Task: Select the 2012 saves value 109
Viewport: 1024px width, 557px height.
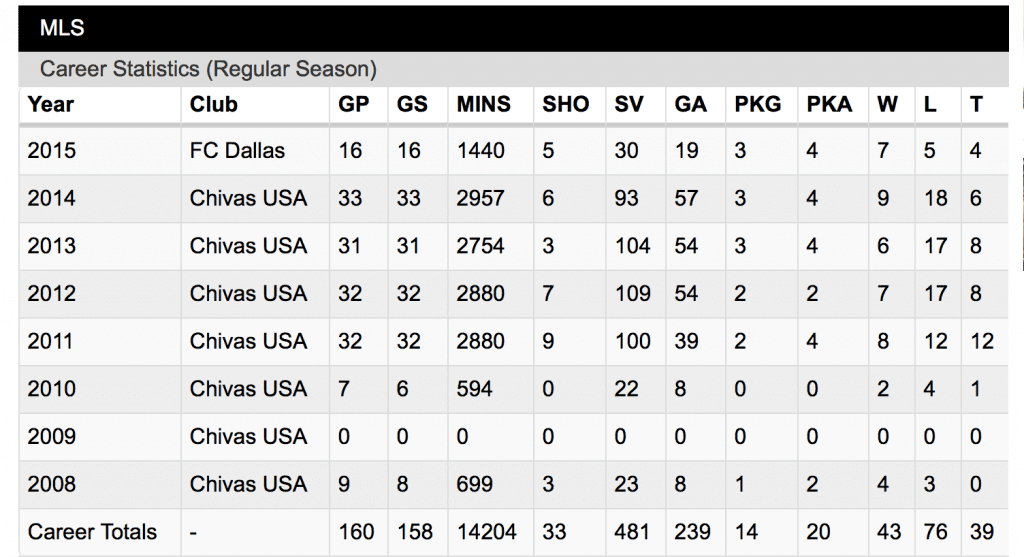Action: pyautogui.click(x=632, y=294)
